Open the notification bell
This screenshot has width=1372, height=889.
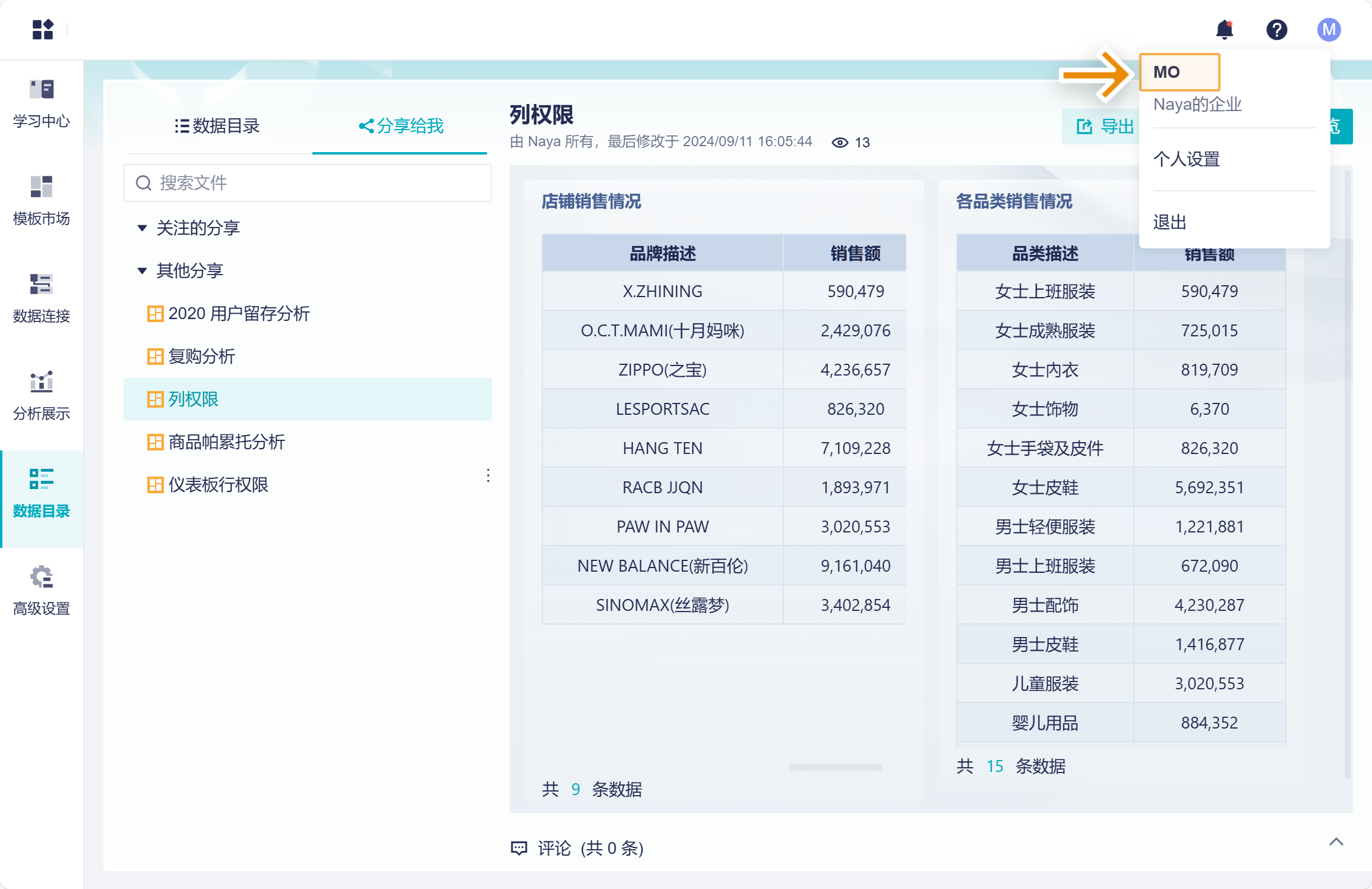pos(1224,30)
